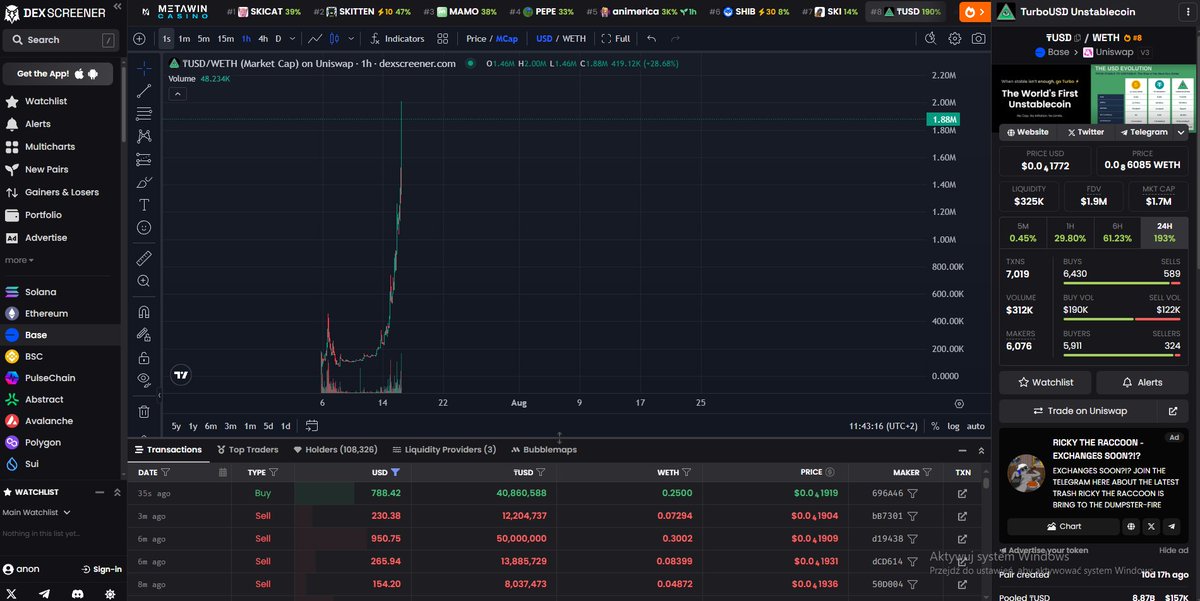1200x601 pixels.
Task: Open the token Twitter link
Action: pyautogui.click(x=1085, y=132)
